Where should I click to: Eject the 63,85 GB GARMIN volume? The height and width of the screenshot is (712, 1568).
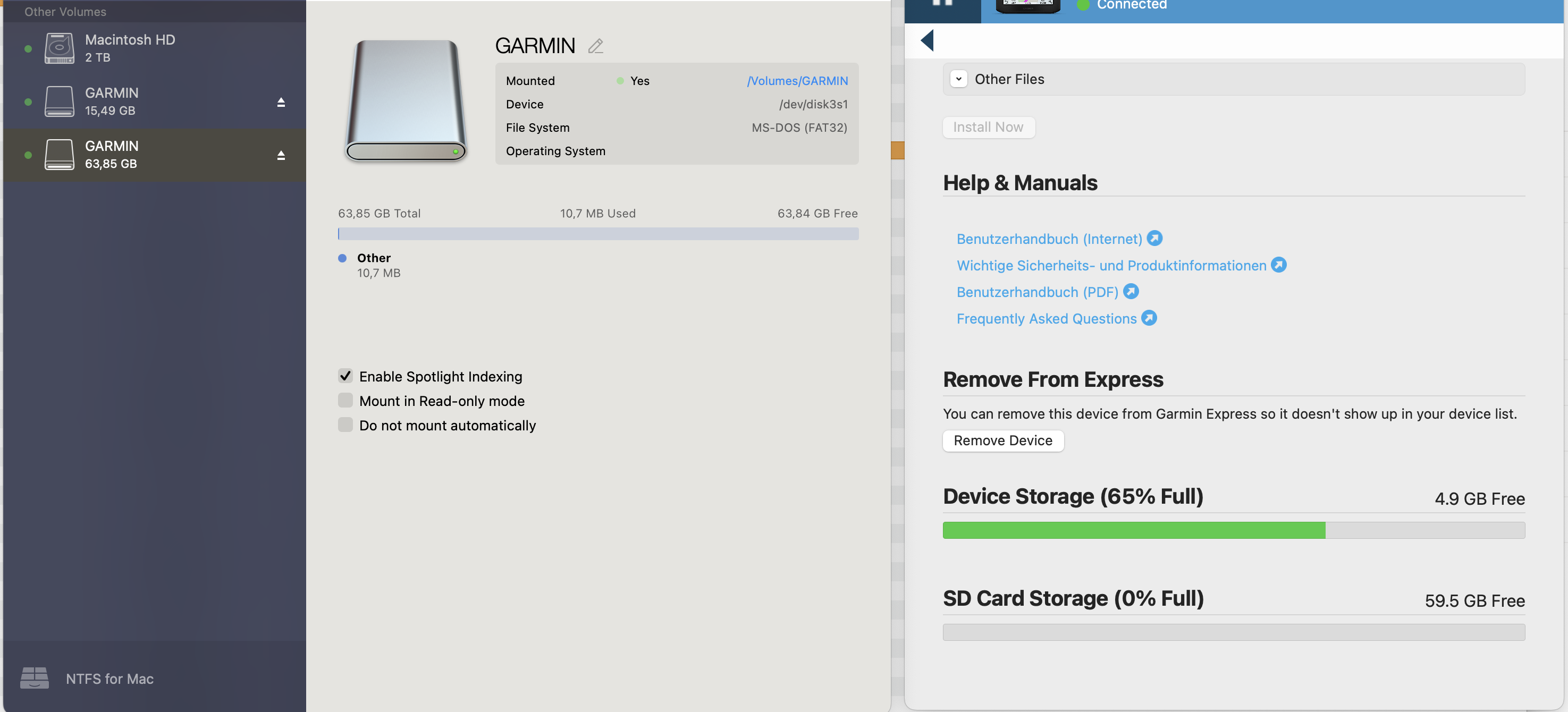pos(281,155)
